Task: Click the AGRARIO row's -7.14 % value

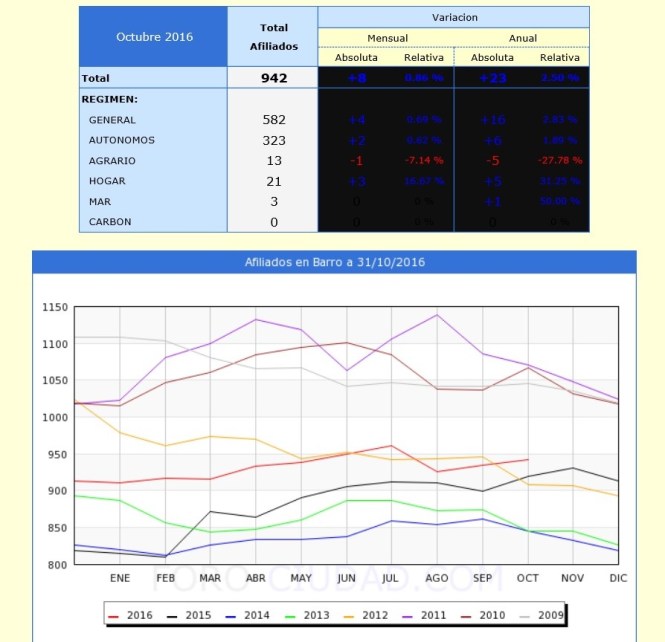Action: tap(423, 161)
